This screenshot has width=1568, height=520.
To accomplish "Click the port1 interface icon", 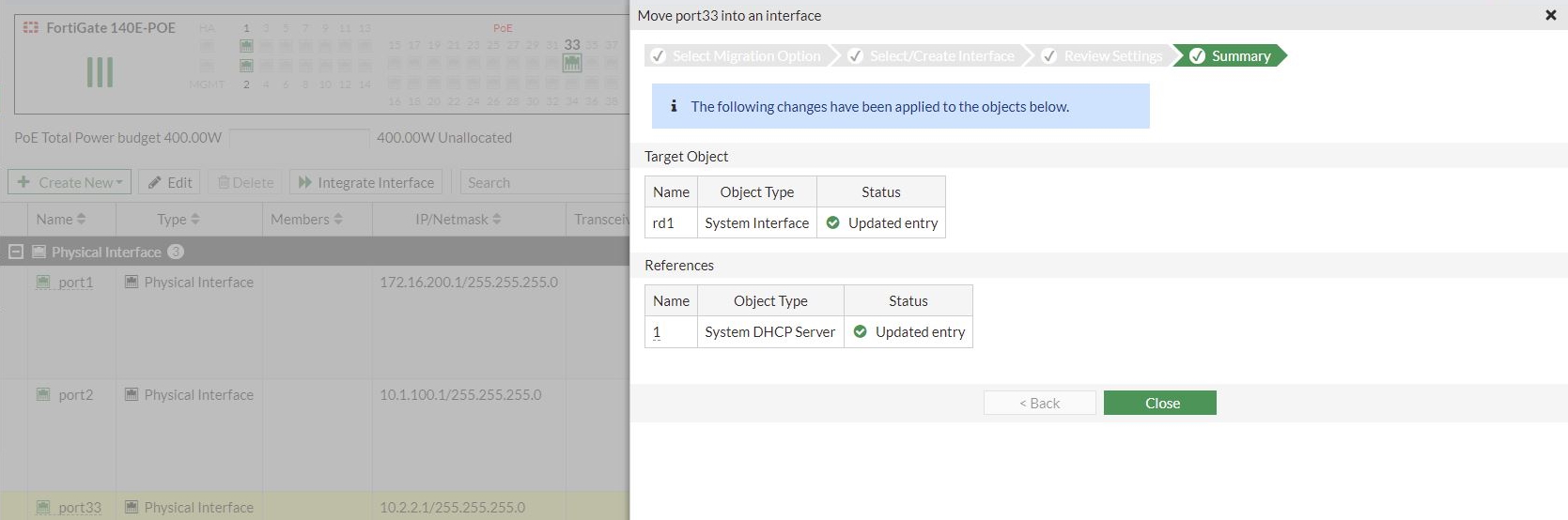I will 43,283.
